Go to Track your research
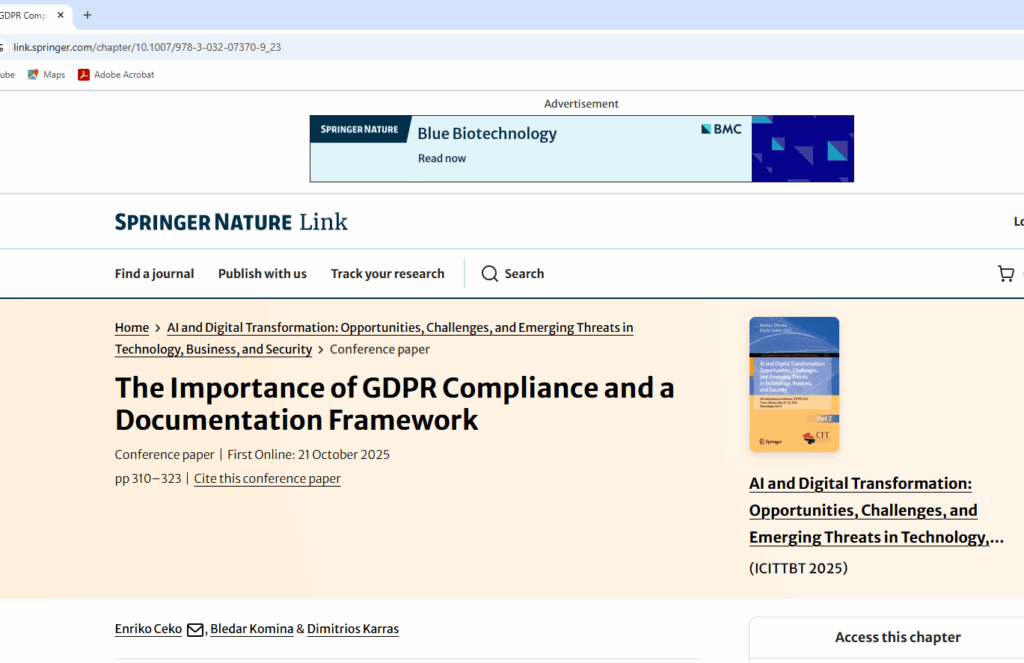1024x663 pixels. pos(387,274)
